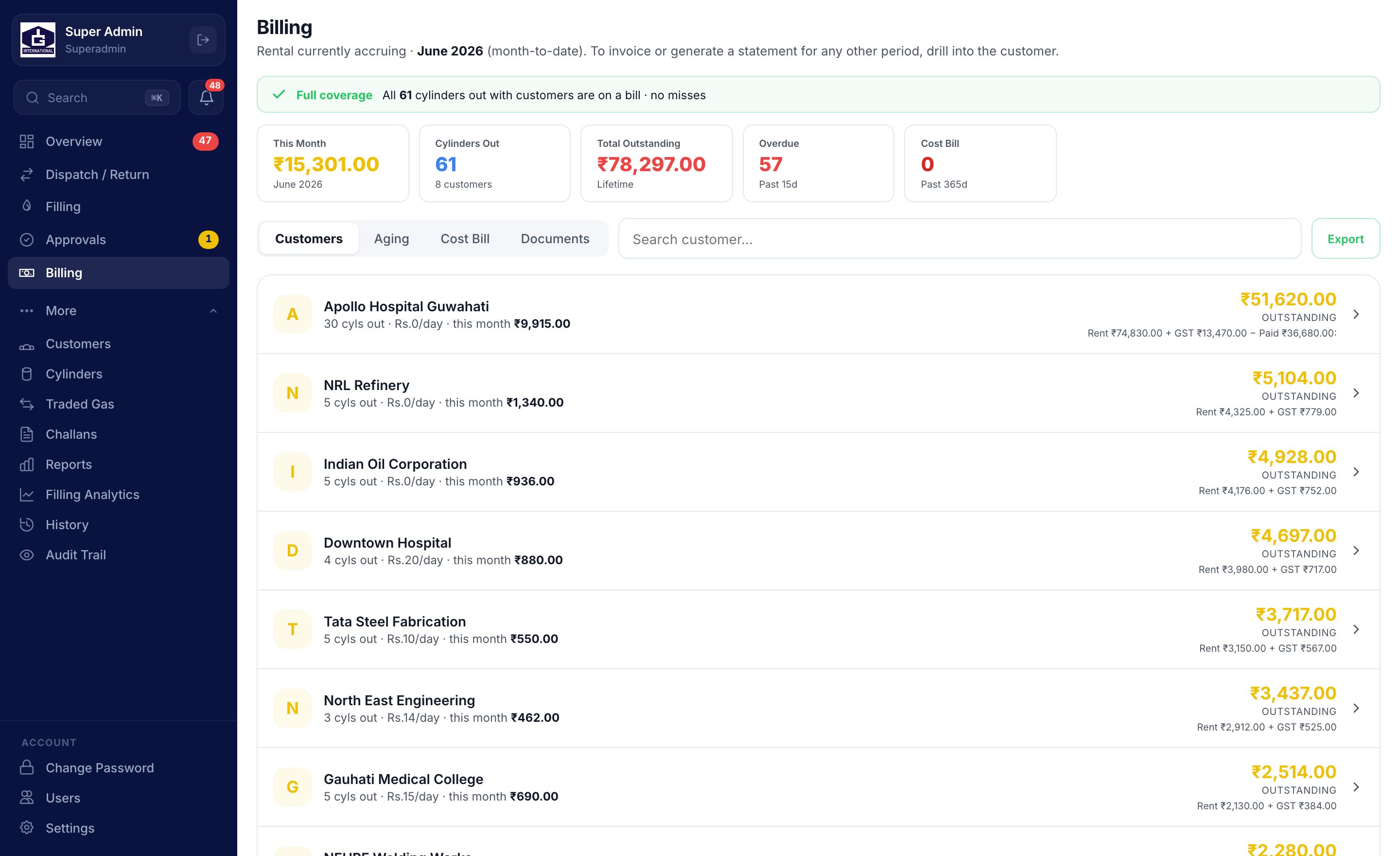Click the ₹51,620.00 outstanding amount
Image resolution: width=1400 pixels, height=856 pixels.
[1288, 299]
